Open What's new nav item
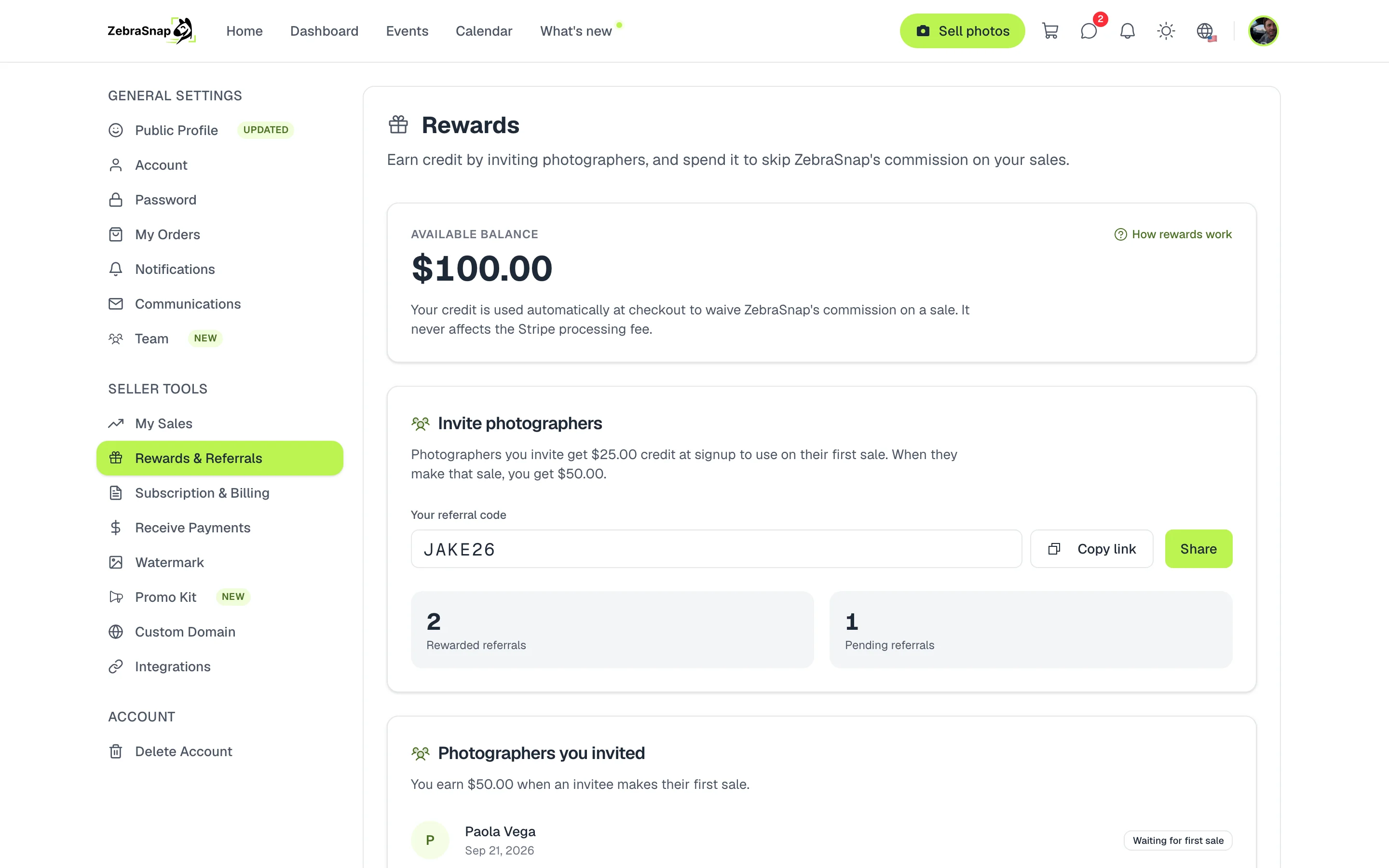This screenshot has width=1389, height=868. point(576,31)
